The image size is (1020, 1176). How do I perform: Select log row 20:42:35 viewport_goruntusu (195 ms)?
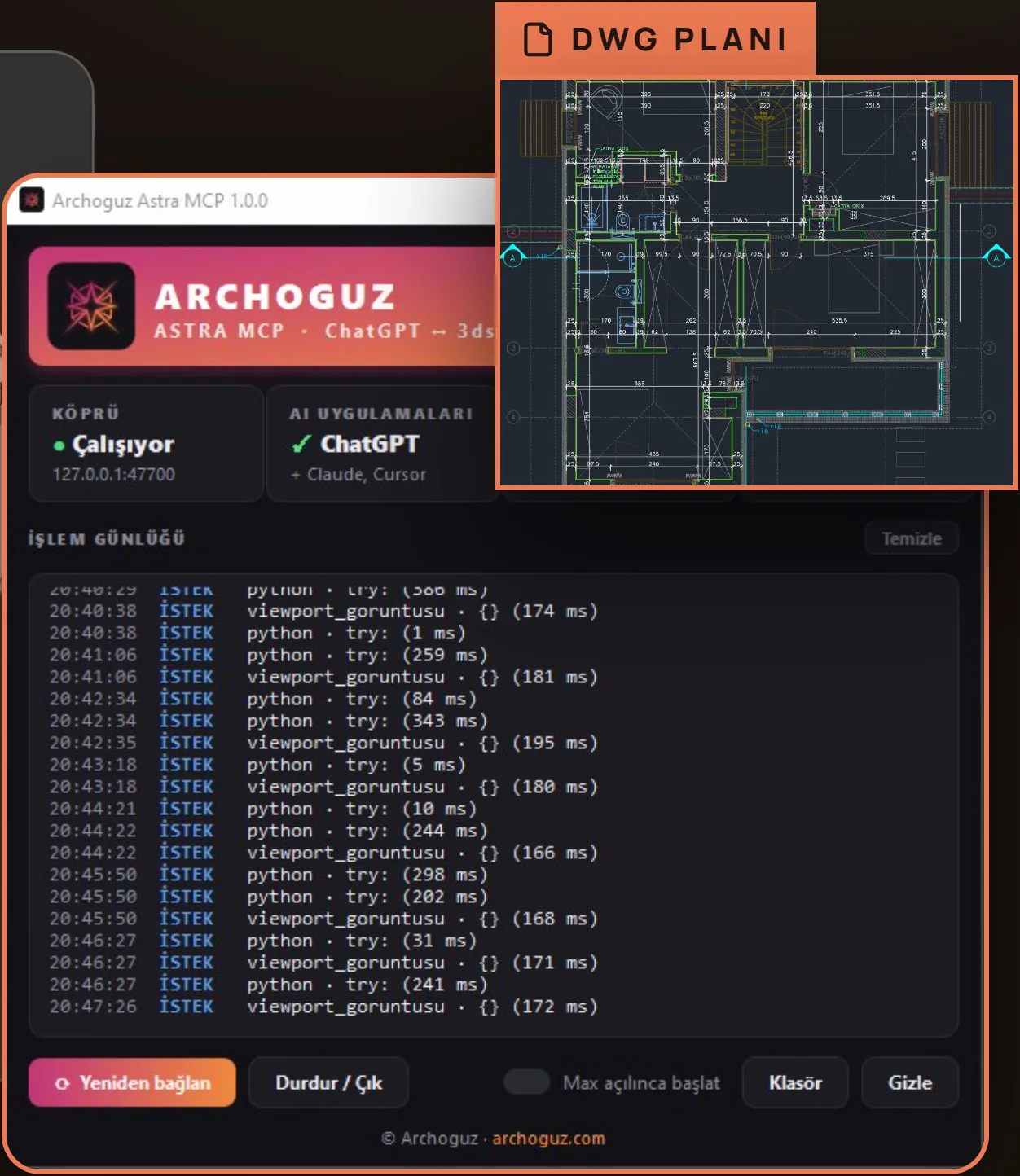[323, 743]
